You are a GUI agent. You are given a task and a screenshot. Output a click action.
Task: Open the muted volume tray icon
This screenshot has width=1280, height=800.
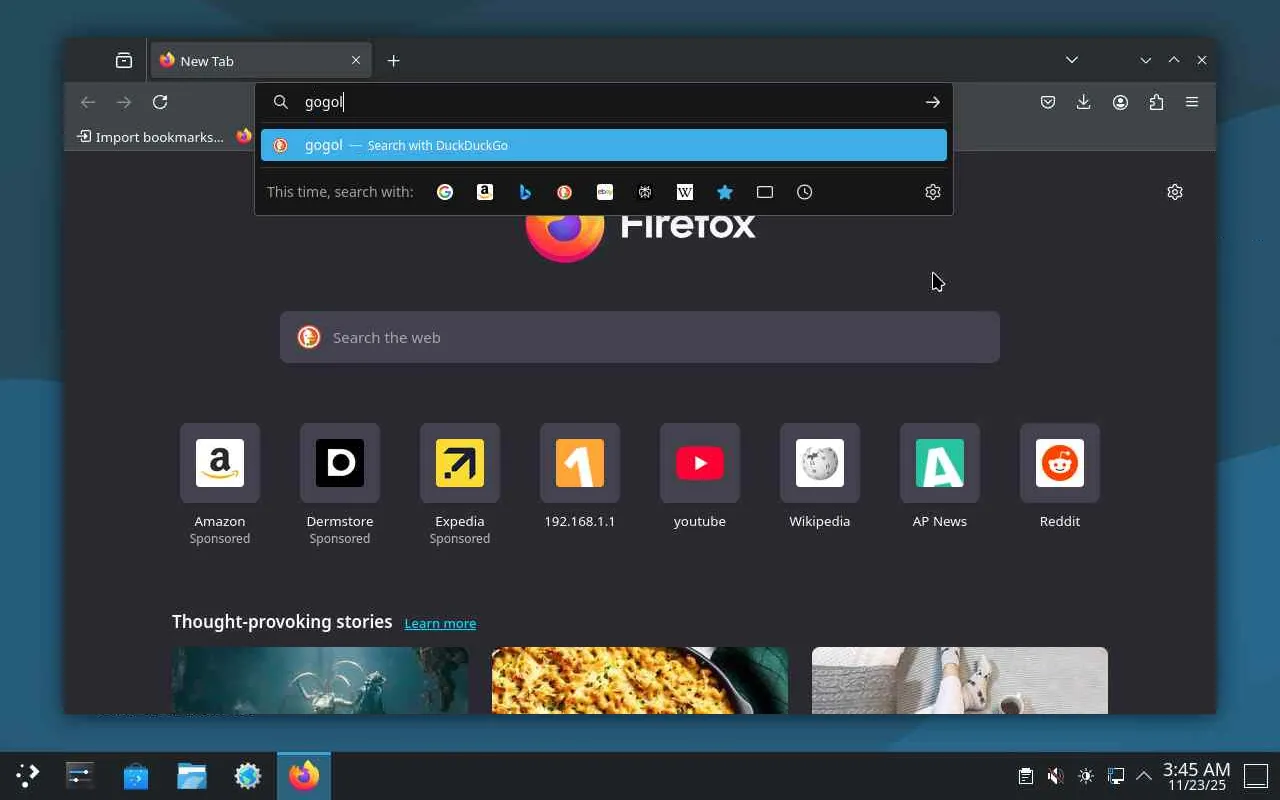[x=1055, y=775]
